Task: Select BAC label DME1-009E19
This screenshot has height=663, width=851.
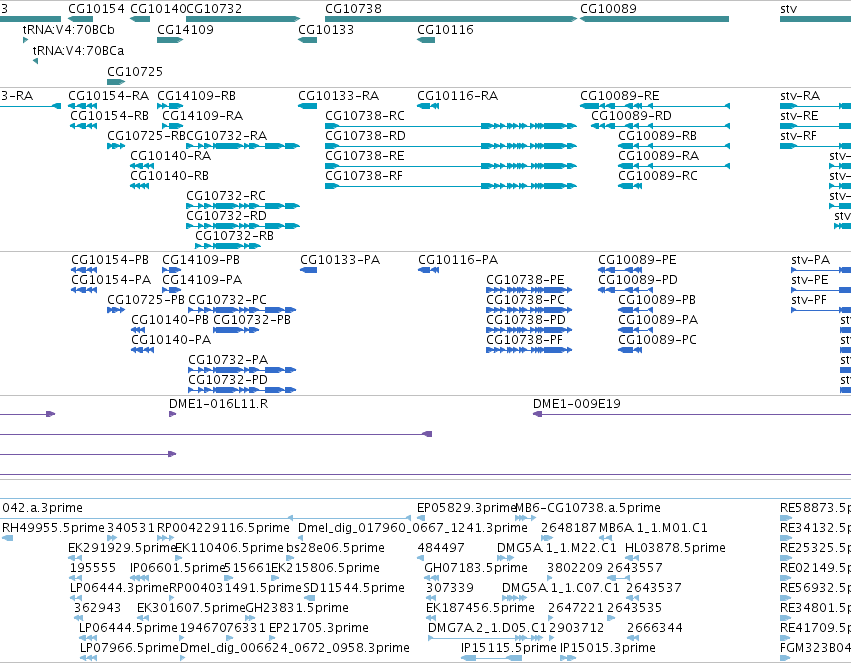Action: tap(576, 404)
